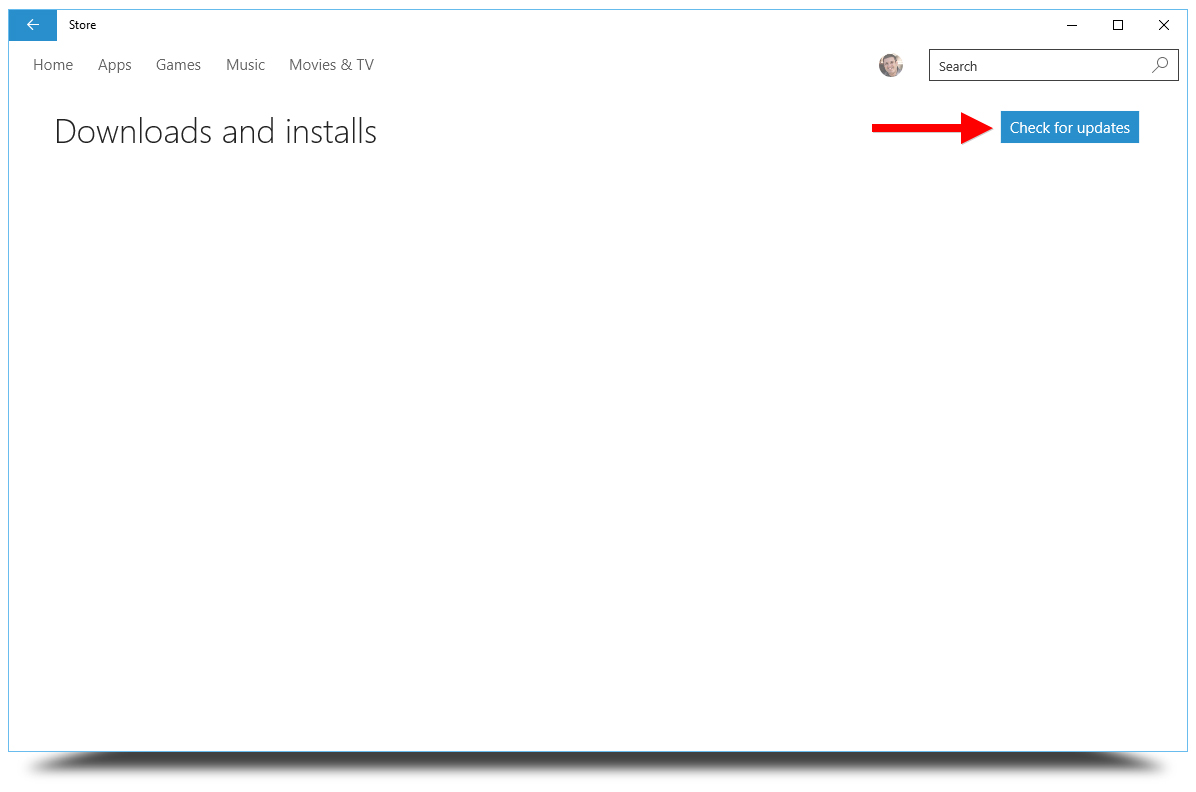
Task: Click the Check for updates button
Action: point(1069,127)
